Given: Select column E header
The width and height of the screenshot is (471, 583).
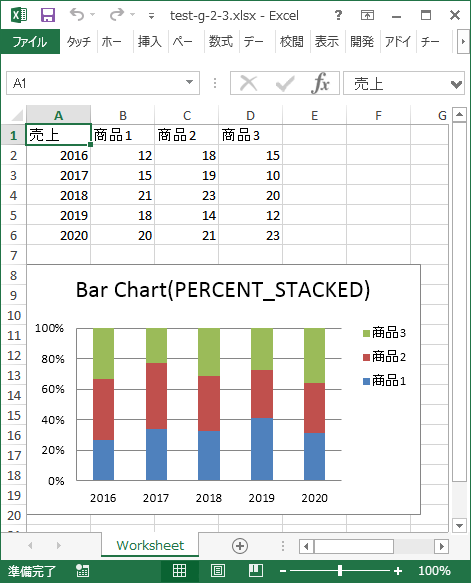Looking at the screenshot, I should (314, 116).
